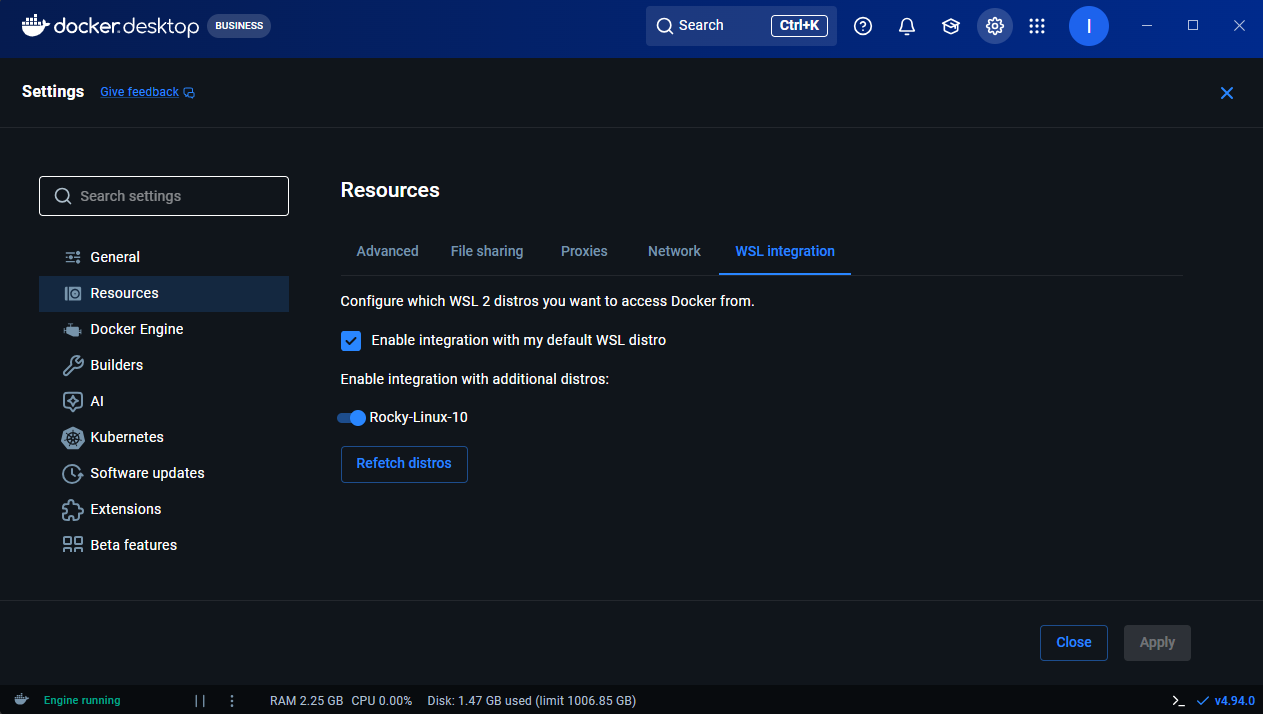Open the user account avatar
This screenshot has width=1263, height=714.
(x=1089, y=26)
